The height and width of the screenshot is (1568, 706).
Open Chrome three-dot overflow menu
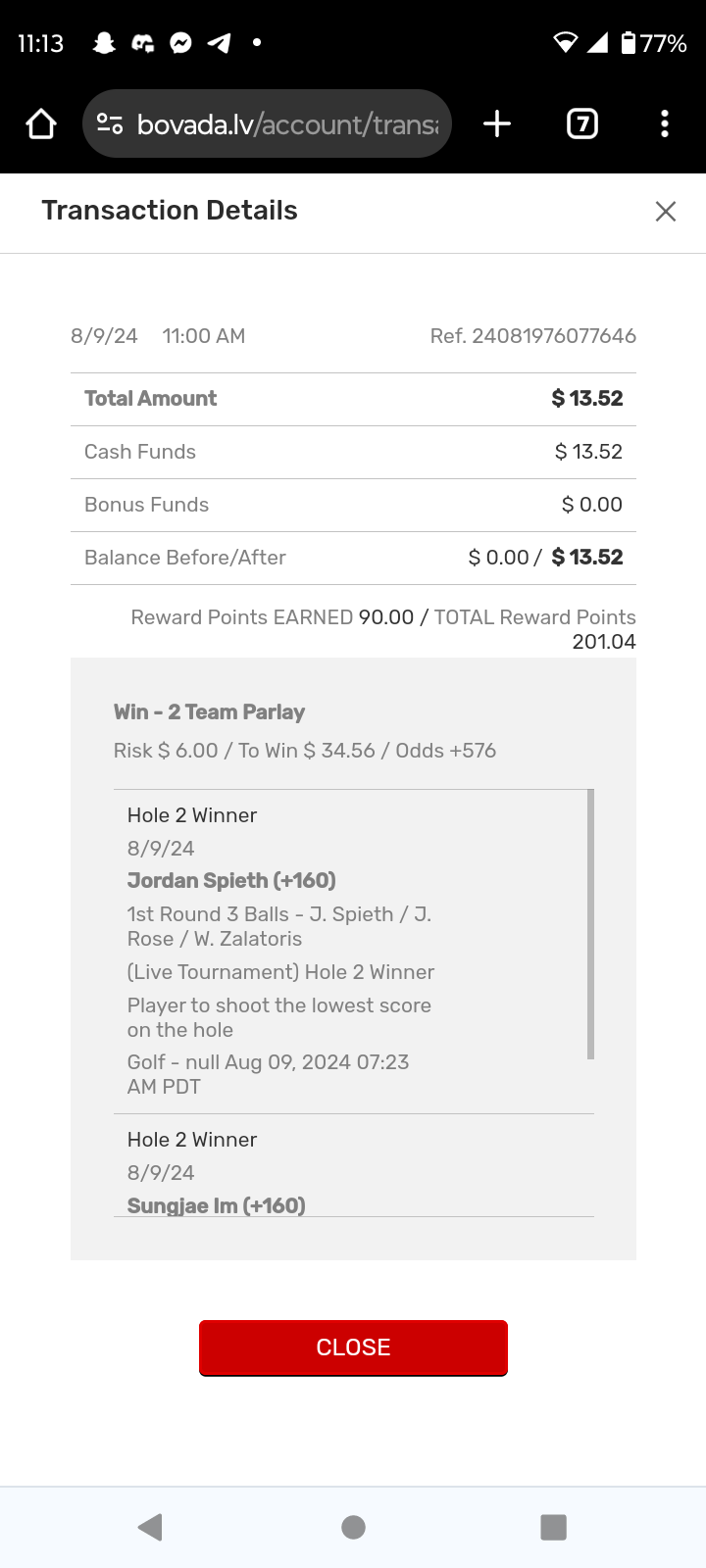pyautogui.click(x=665, y=124)
